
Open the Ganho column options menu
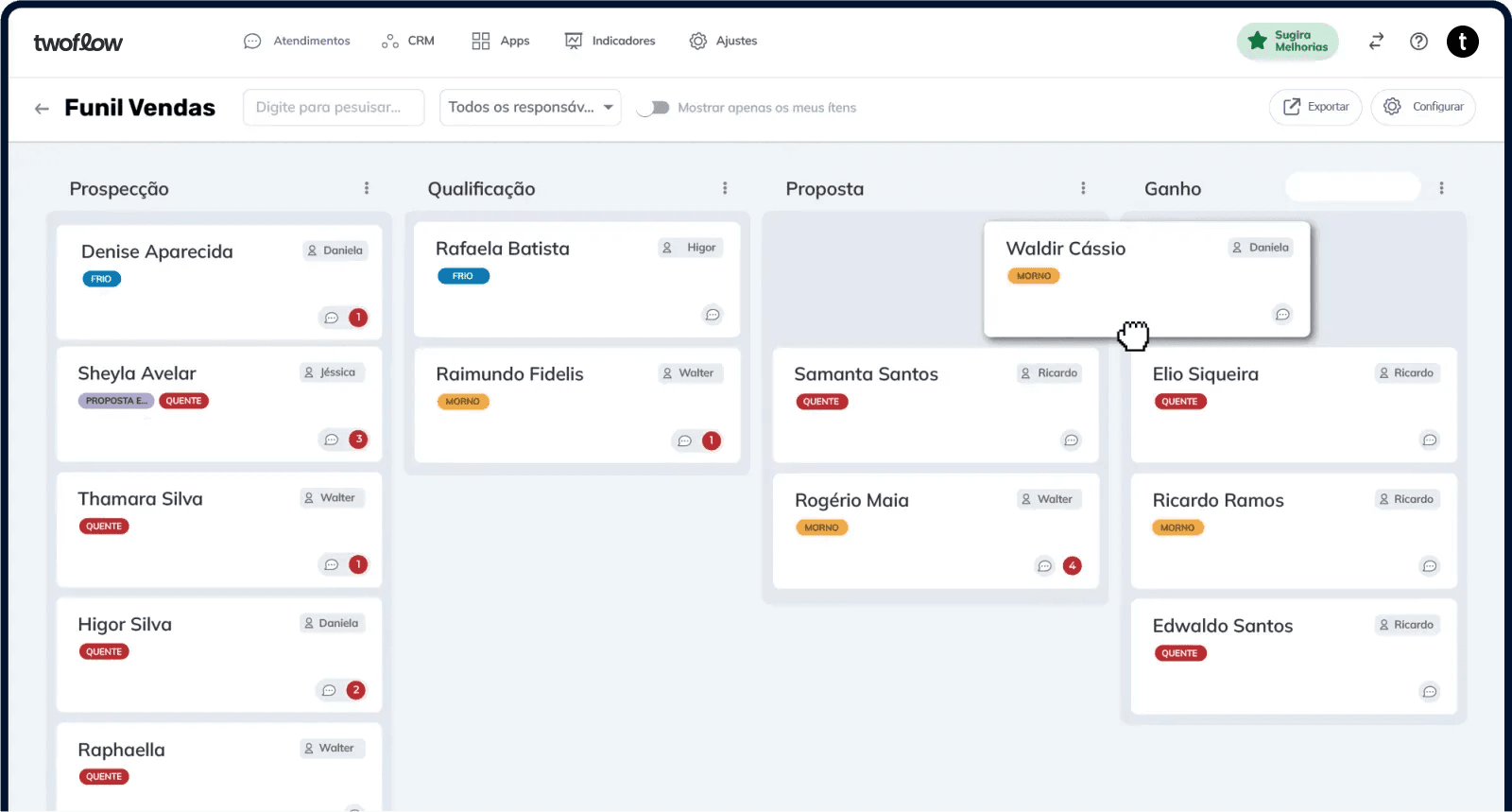1441,188
